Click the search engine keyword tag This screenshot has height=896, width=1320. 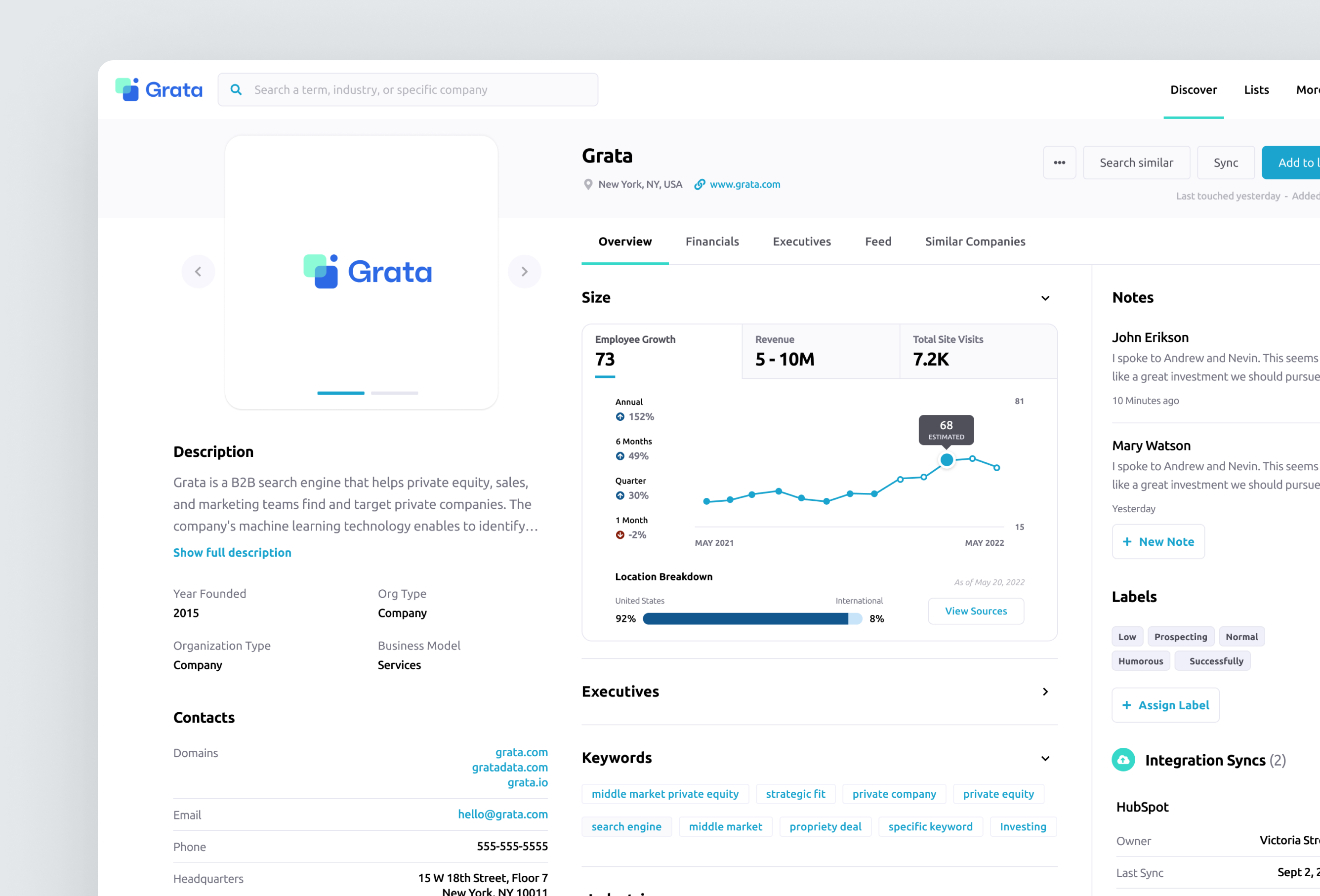coord(626,827)
